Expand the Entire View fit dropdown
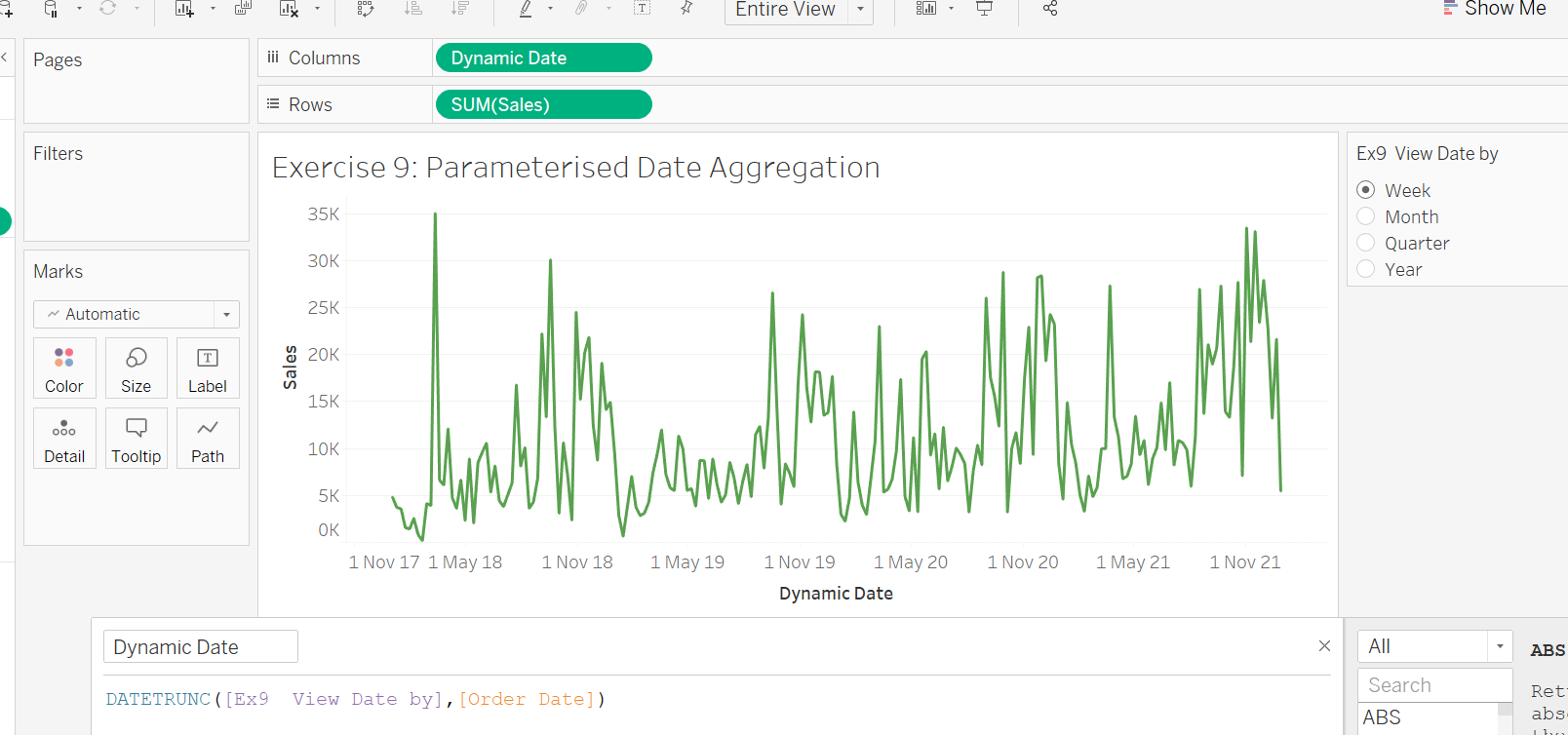The image size is (1568, 735). (860, 9)
